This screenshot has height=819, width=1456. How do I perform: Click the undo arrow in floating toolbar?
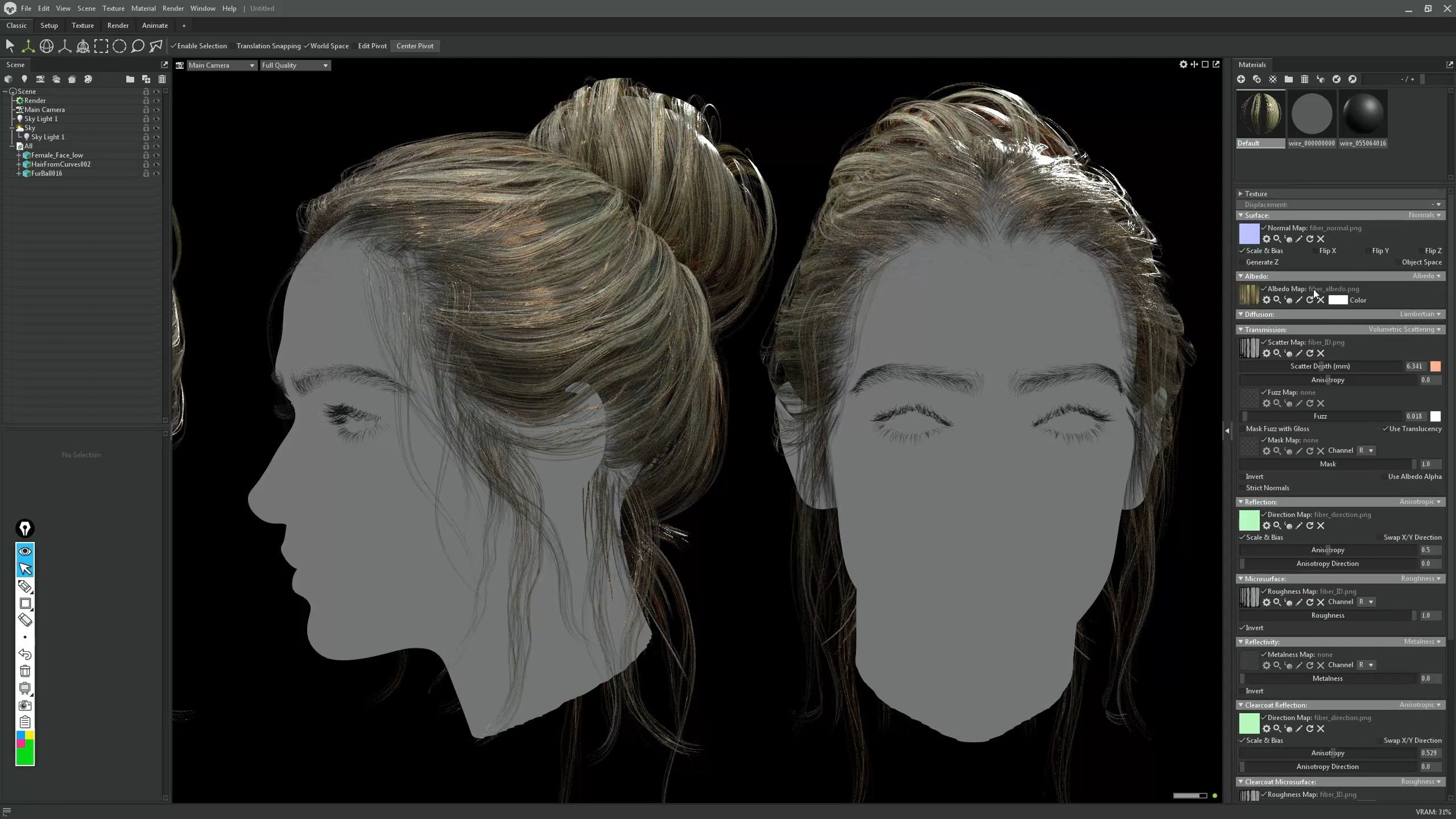25,654
